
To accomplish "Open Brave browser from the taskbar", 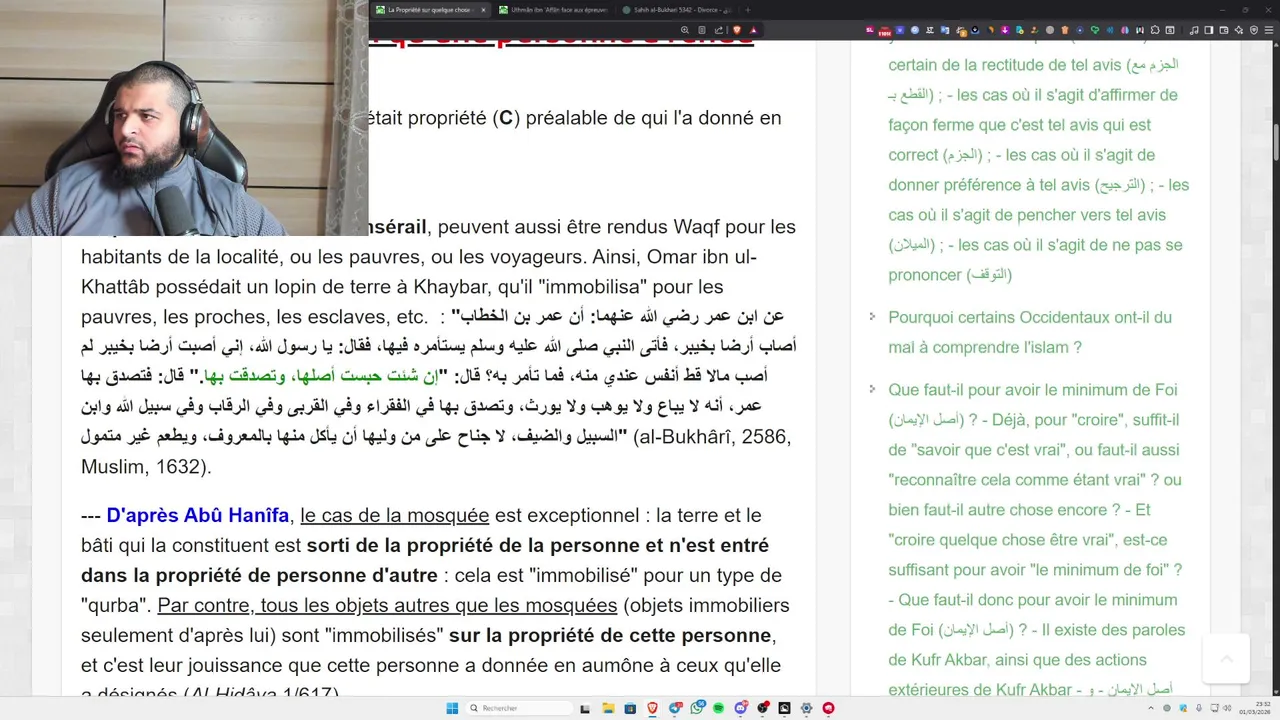I will [x=652, y=708].
